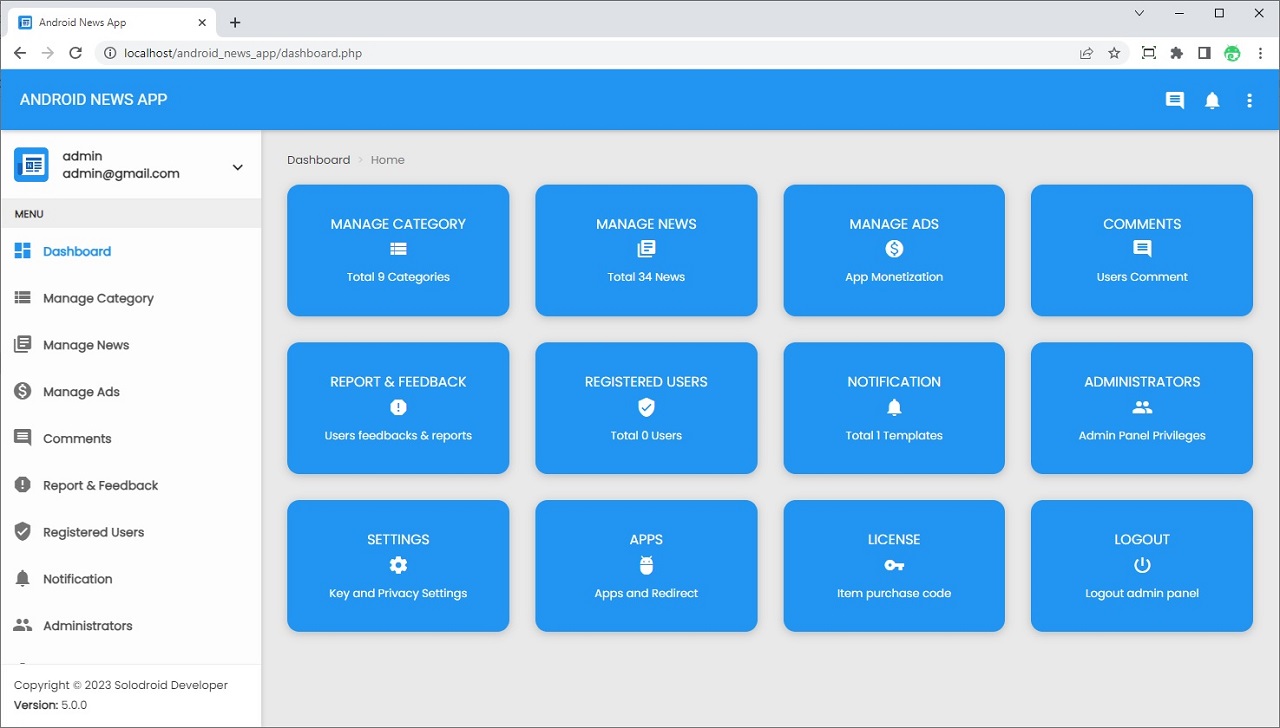Click the browser address bar URL
The image size is (1280, 728).
(243, 53)
